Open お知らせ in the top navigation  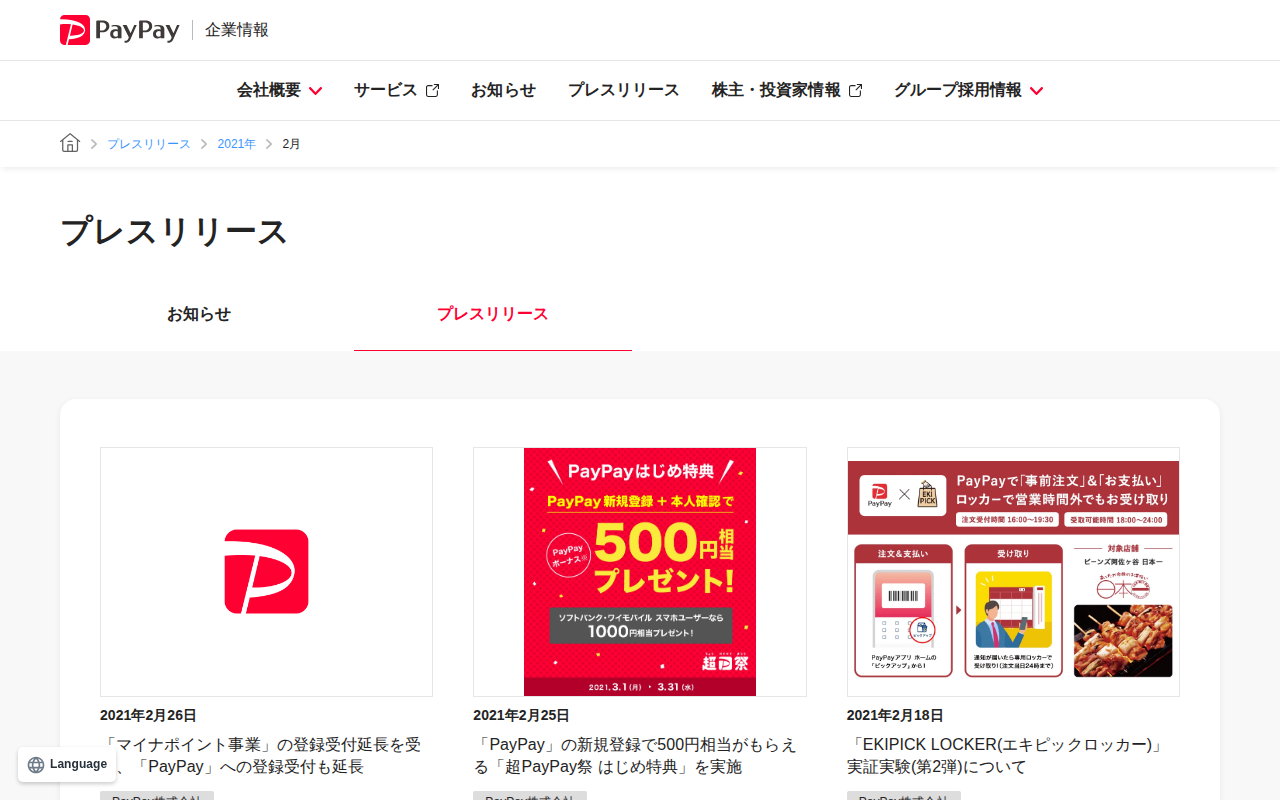(503, 90)
